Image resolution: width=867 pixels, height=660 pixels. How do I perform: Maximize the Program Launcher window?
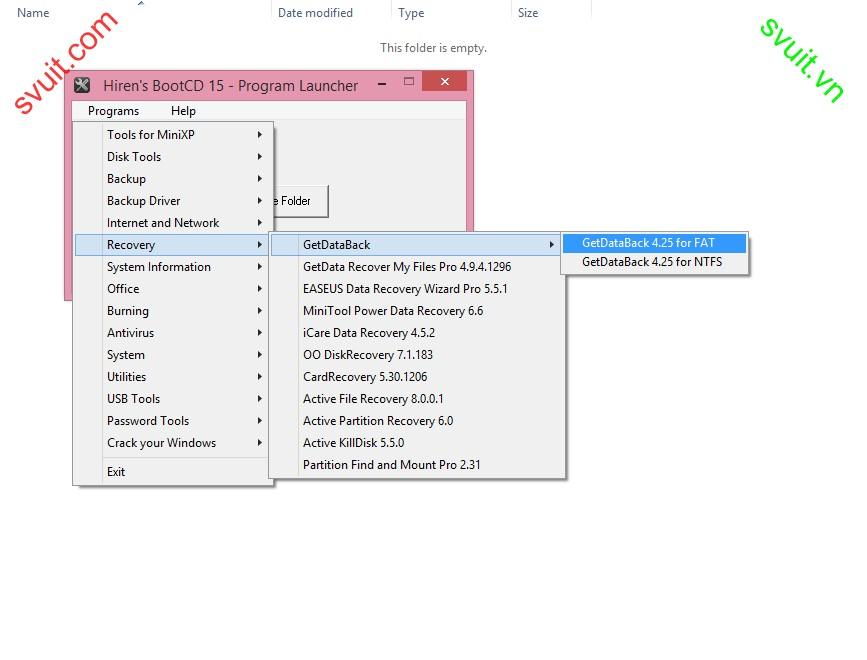409,81
